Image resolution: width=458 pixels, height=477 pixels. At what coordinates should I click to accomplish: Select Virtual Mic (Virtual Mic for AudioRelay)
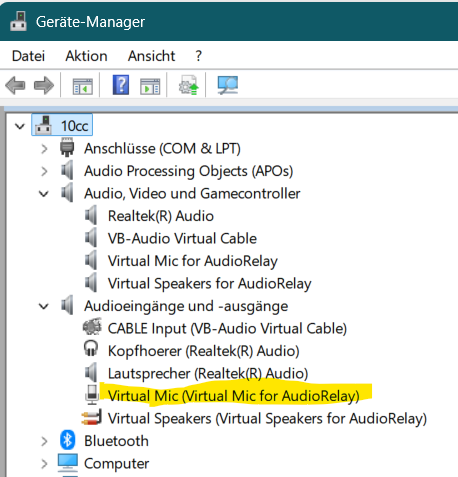(234, 396)
